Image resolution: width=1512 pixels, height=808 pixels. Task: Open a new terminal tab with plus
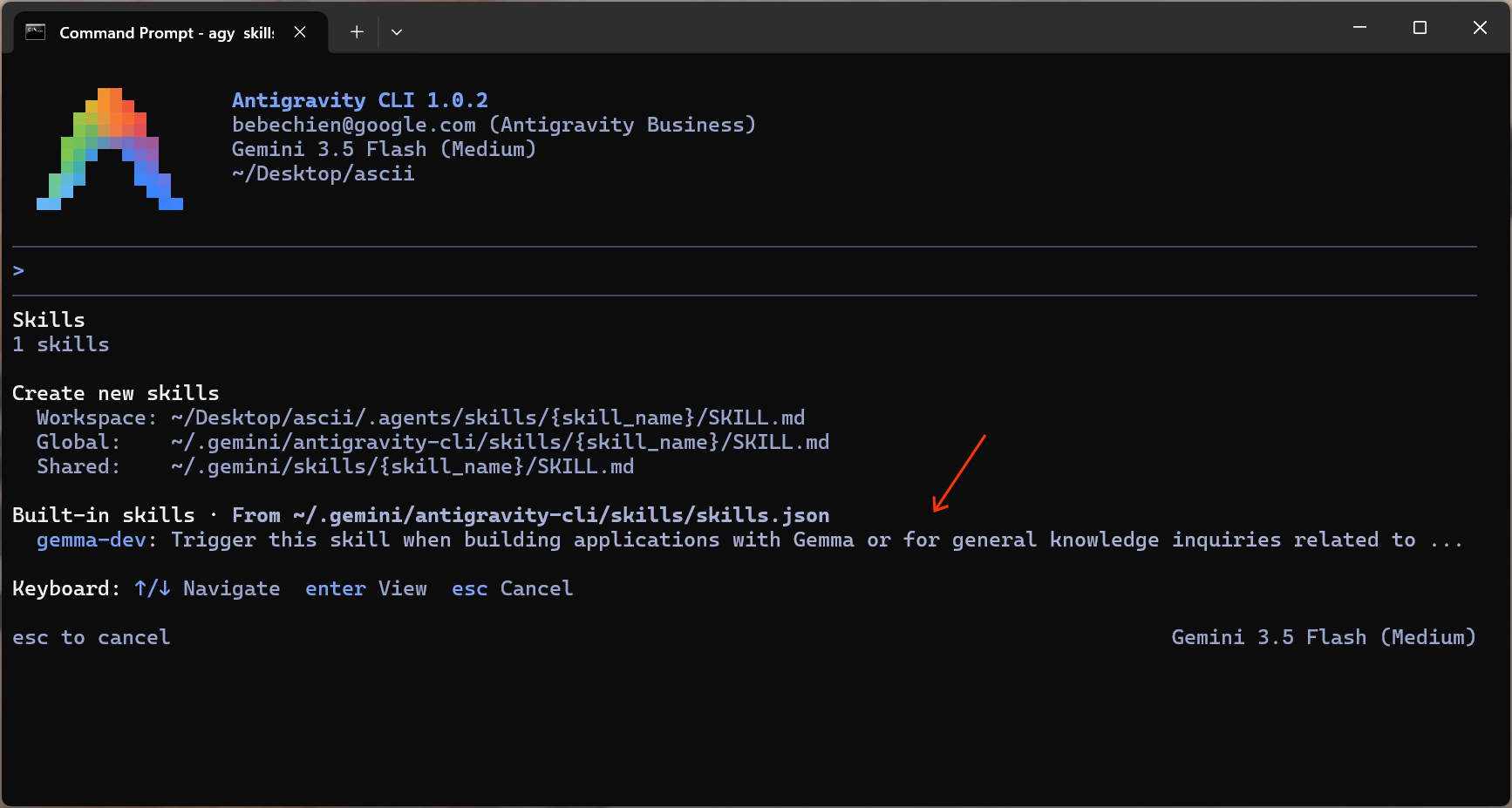coord(357,32)
